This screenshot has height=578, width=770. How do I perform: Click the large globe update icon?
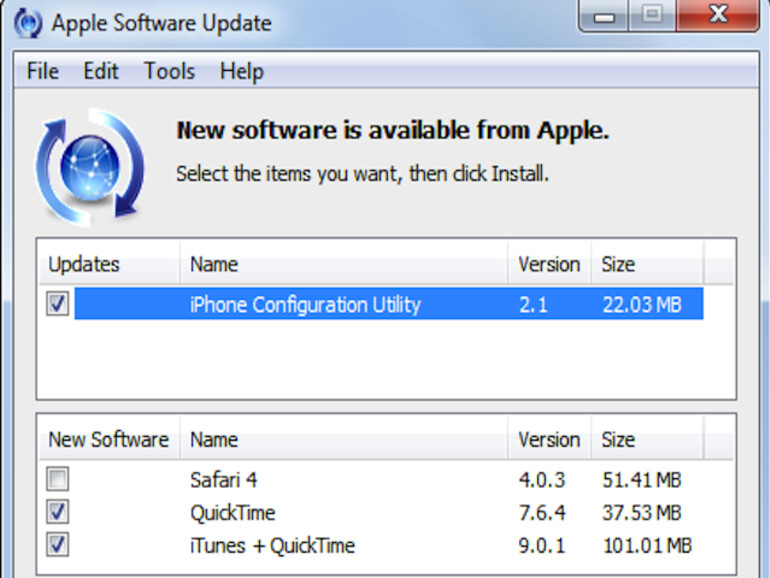point(90,167)
